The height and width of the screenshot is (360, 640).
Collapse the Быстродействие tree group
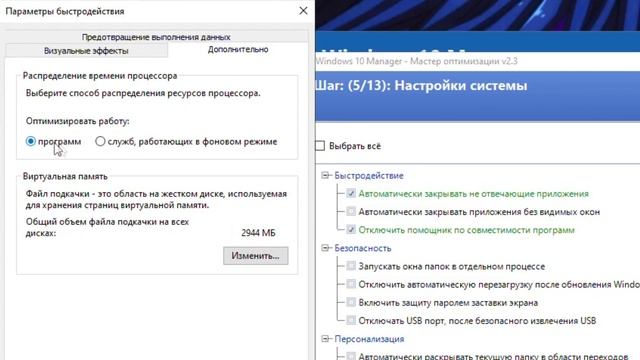click(x=325, y=176)
